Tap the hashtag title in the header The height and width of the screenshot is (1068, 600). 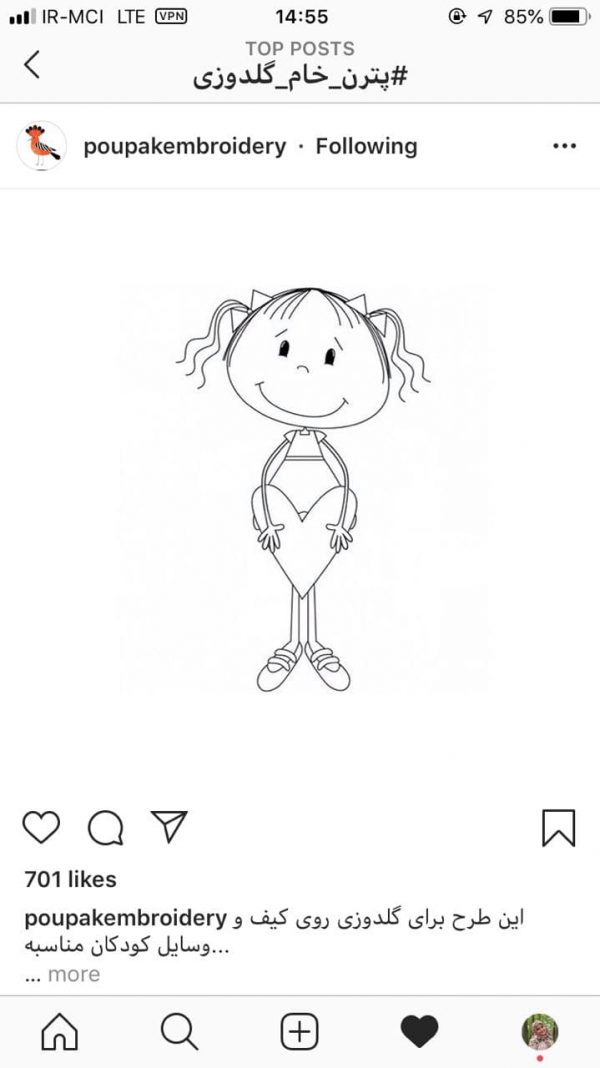coord(300,78)
